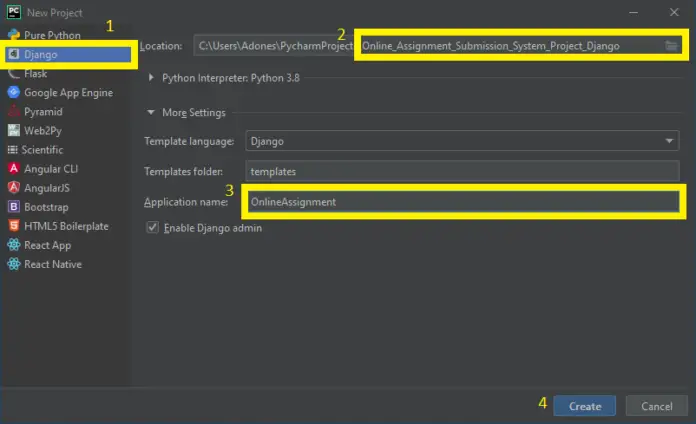Select the Google App Engine icon
The width and height of the screenshot is (696, 424).
14,92
